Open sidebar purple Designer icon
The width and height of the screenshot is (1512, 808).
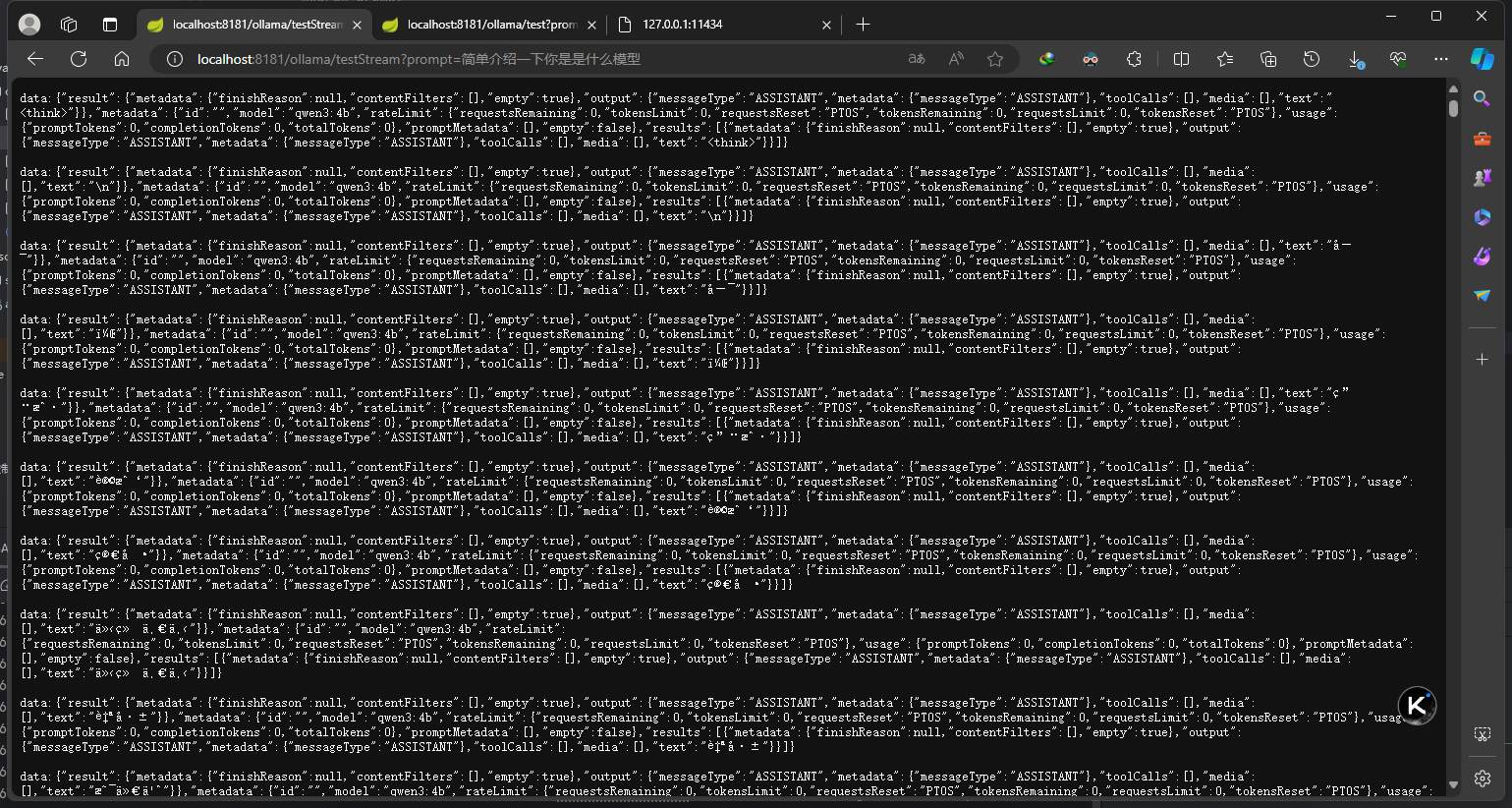pos(1482,257)
